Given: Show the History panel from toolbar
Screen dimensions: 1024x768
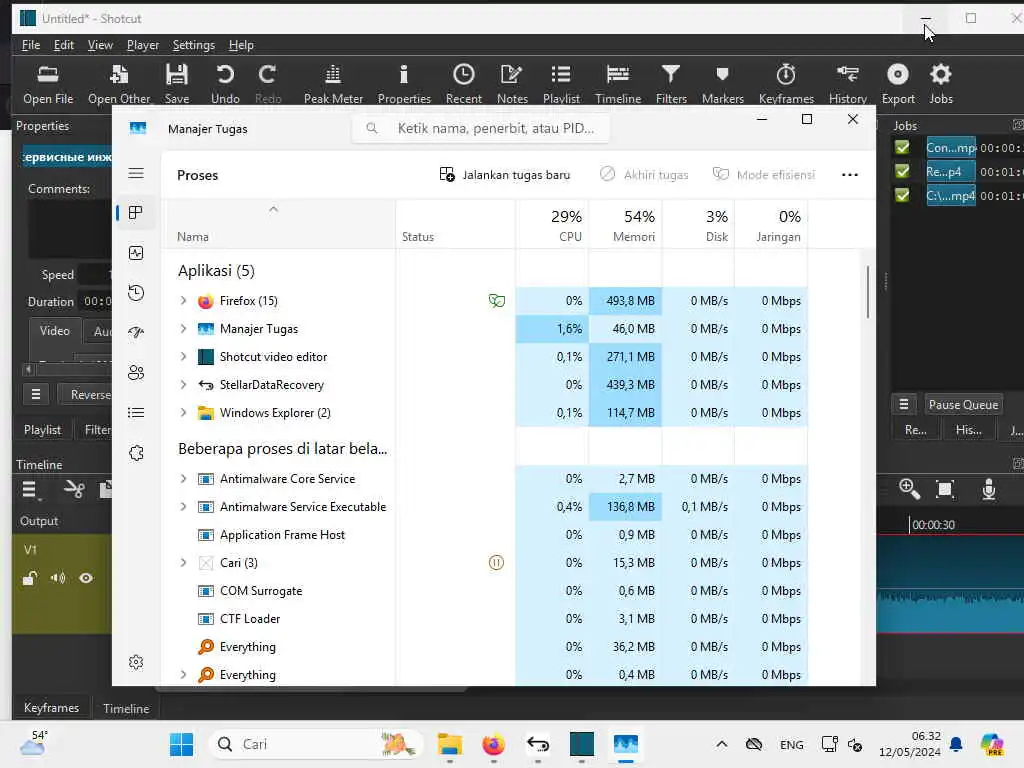Looking at the screenshot, I should [848, 85].
